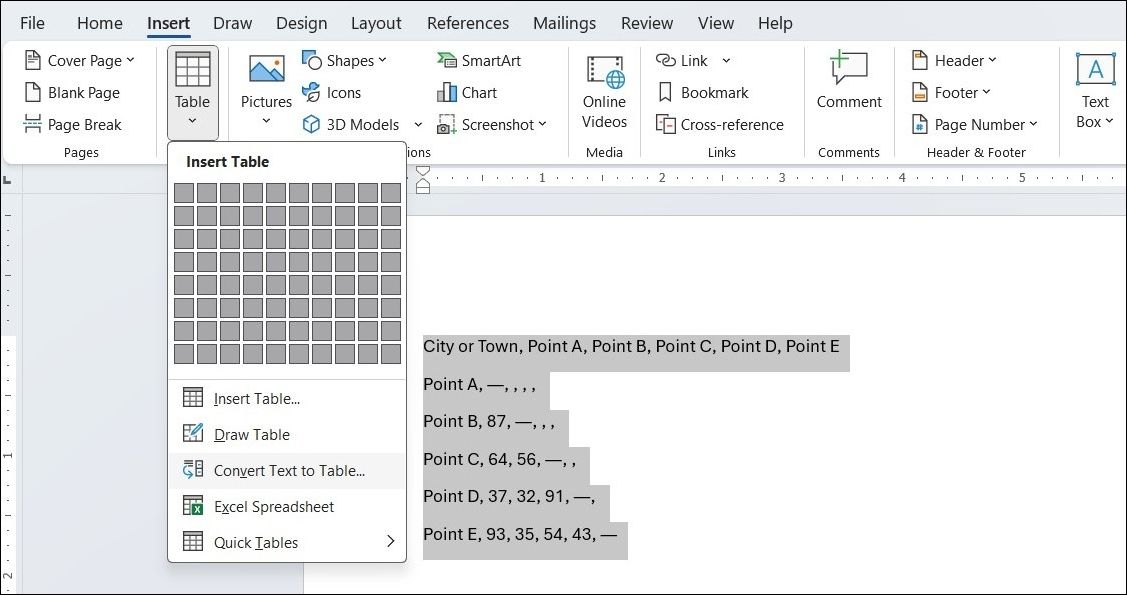
Task: Click the line 'Point E, 93, 35, 54, 43, —'
Action: coord(520,534)
